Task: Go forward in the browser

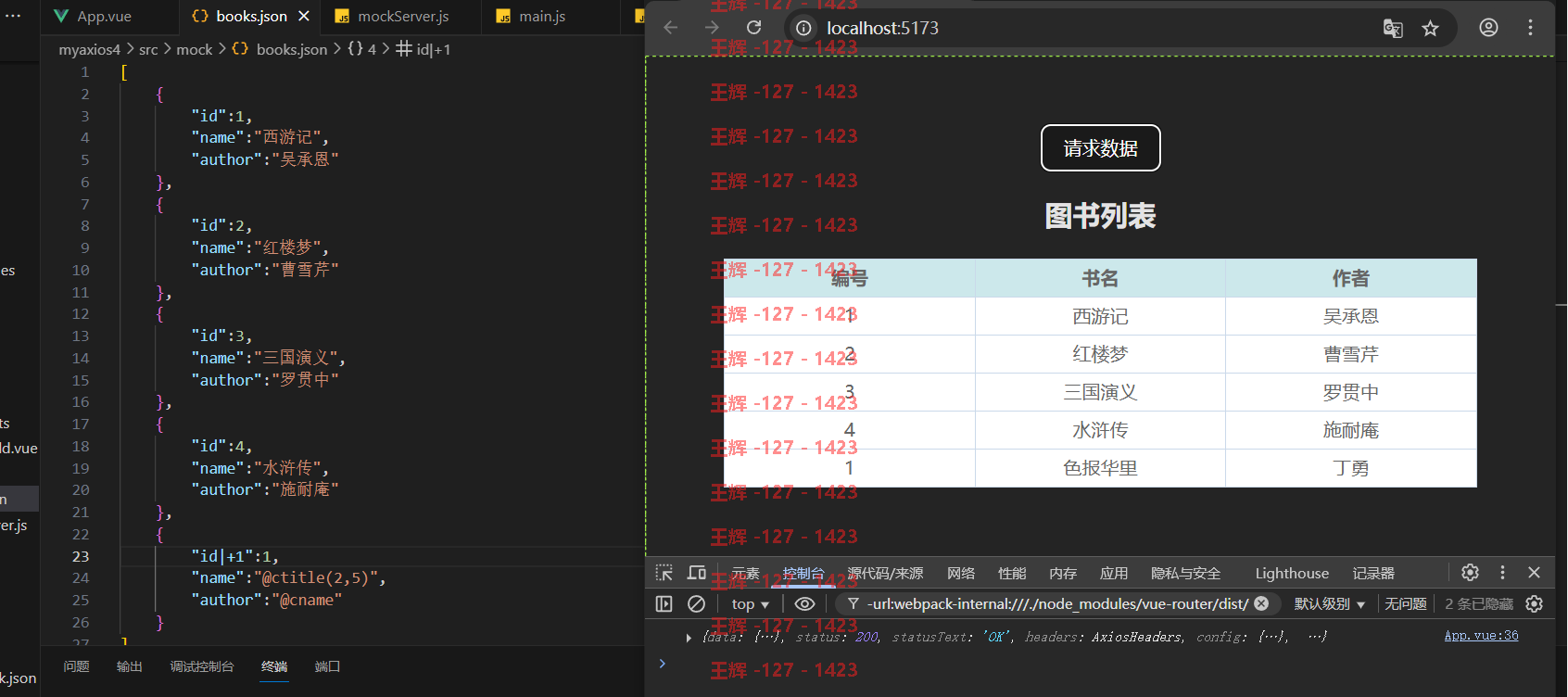Action: click(712, 28)
